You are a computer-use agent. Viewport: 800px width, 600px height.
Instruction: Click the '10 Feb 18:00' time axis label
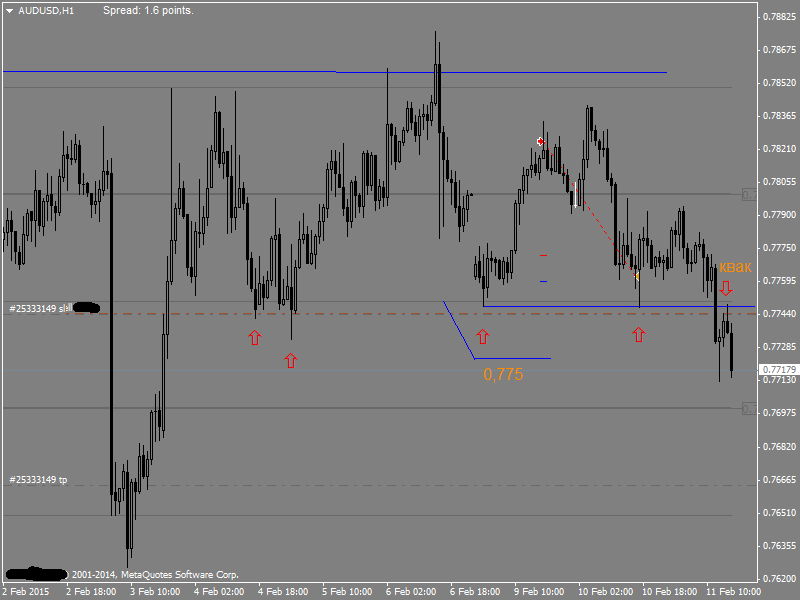pyautogui.click(x=669, y=592)
